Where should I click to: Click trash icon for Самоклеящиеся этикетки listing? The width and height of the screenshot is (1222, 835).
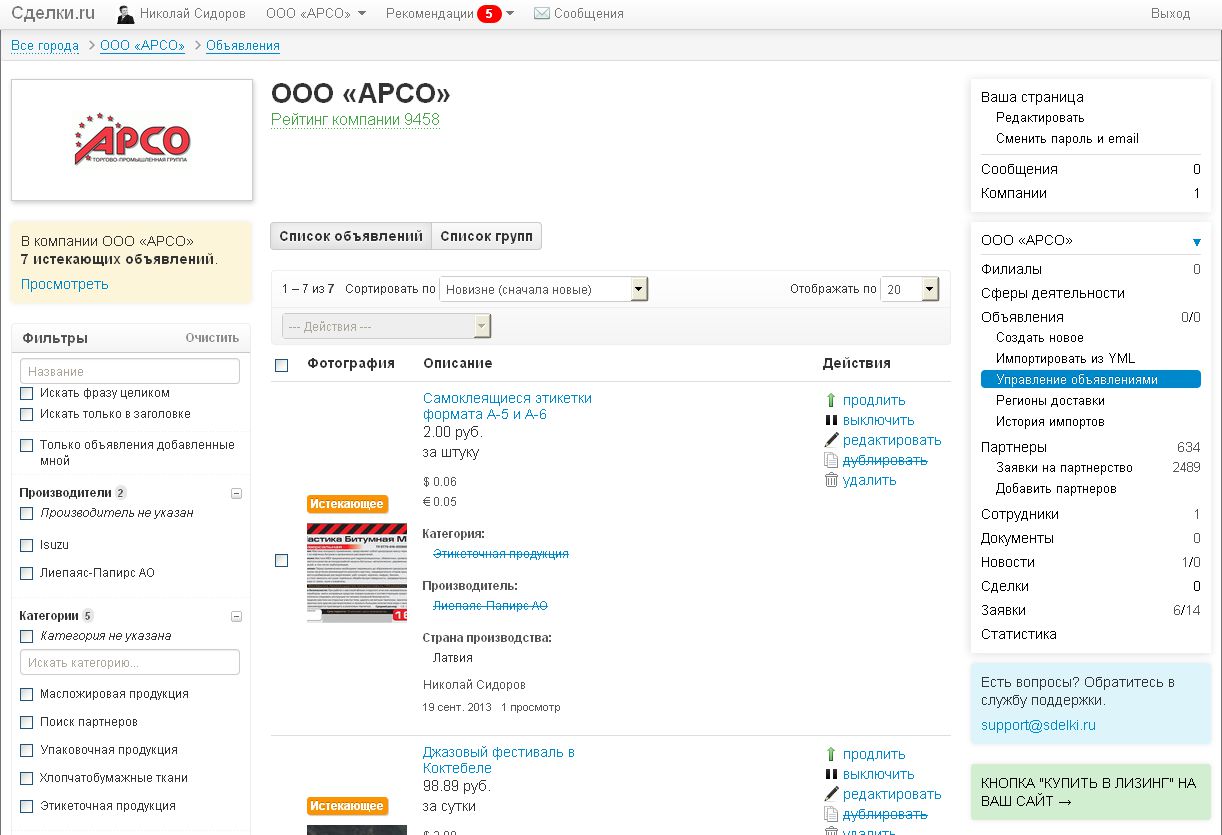pyautogui.click(x=830, y=480)
